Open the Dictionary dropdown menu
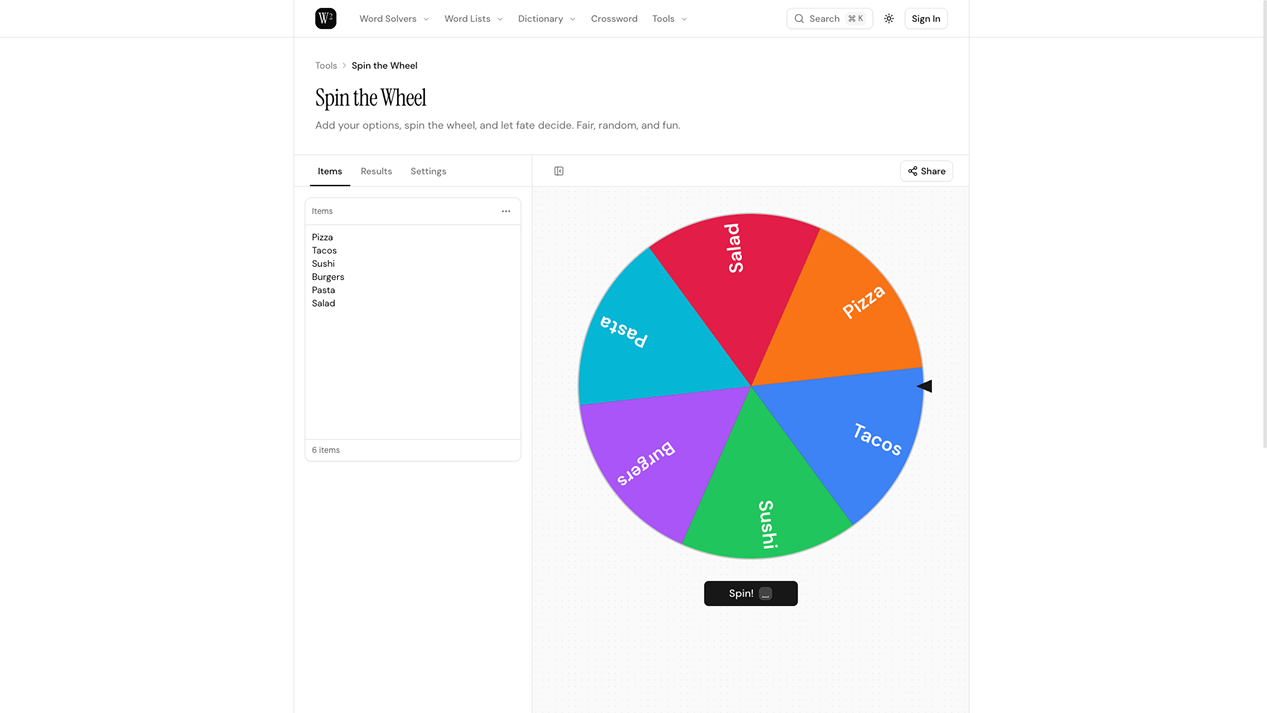The height and width of the screenshot is (713, 1267). click(x=546, y=19)
